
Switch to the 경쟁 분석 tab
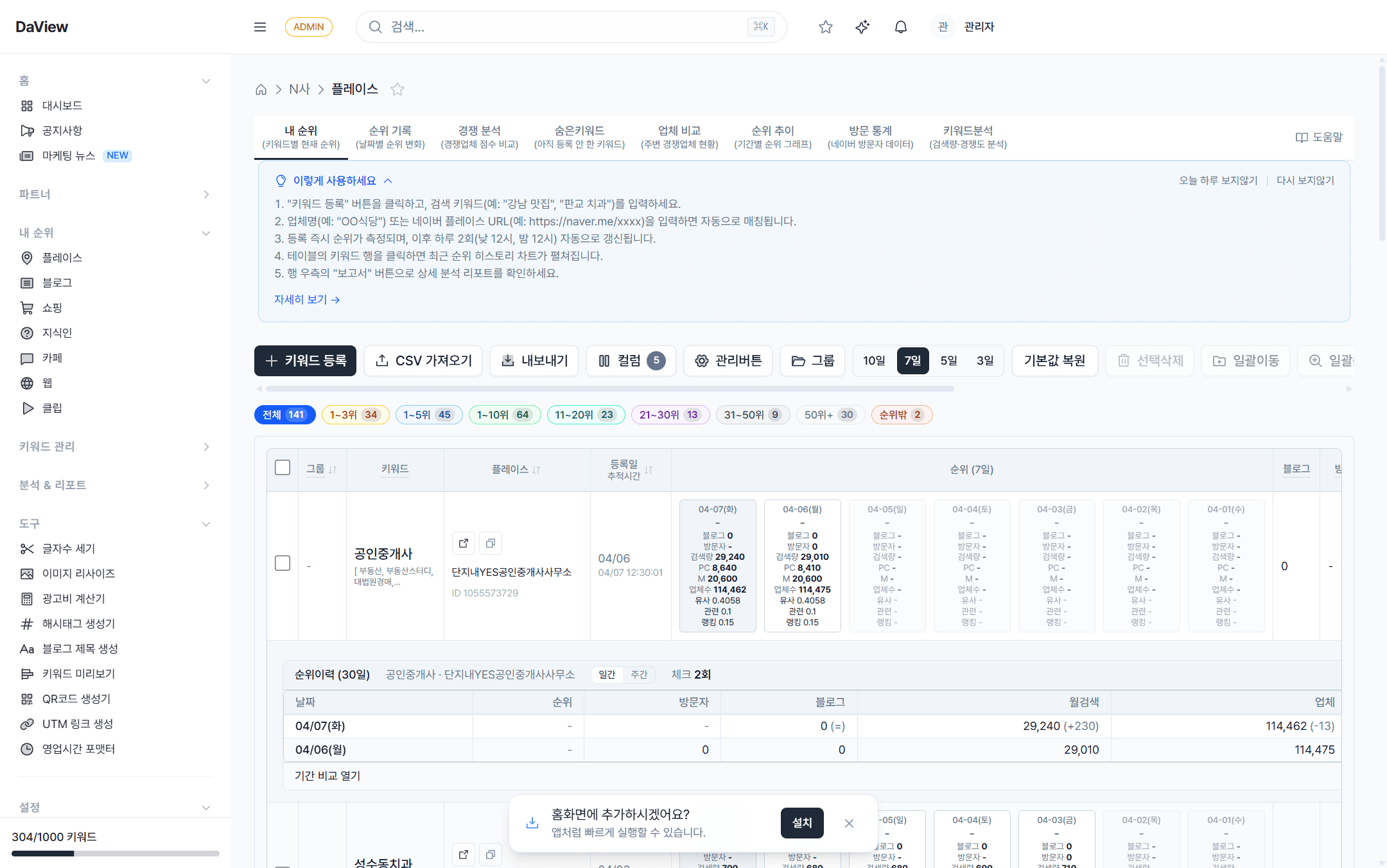pyautogui.click(x=479, y=136)
